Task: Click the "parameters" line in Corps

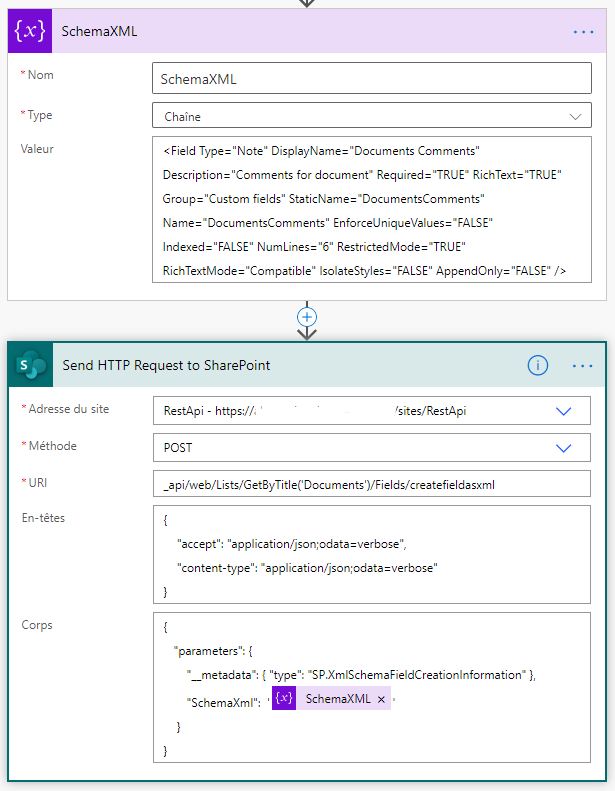Action: coord(213,651)
